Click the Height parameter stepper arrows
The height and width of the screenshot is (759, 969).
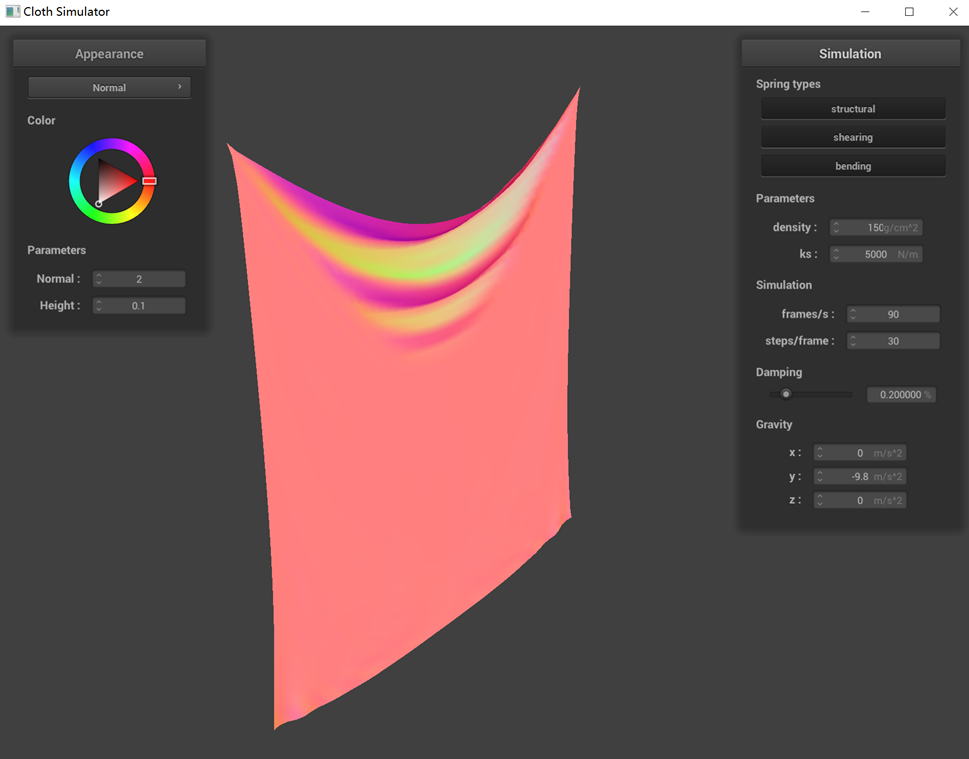pyautogui.click(x=99, y=306)
